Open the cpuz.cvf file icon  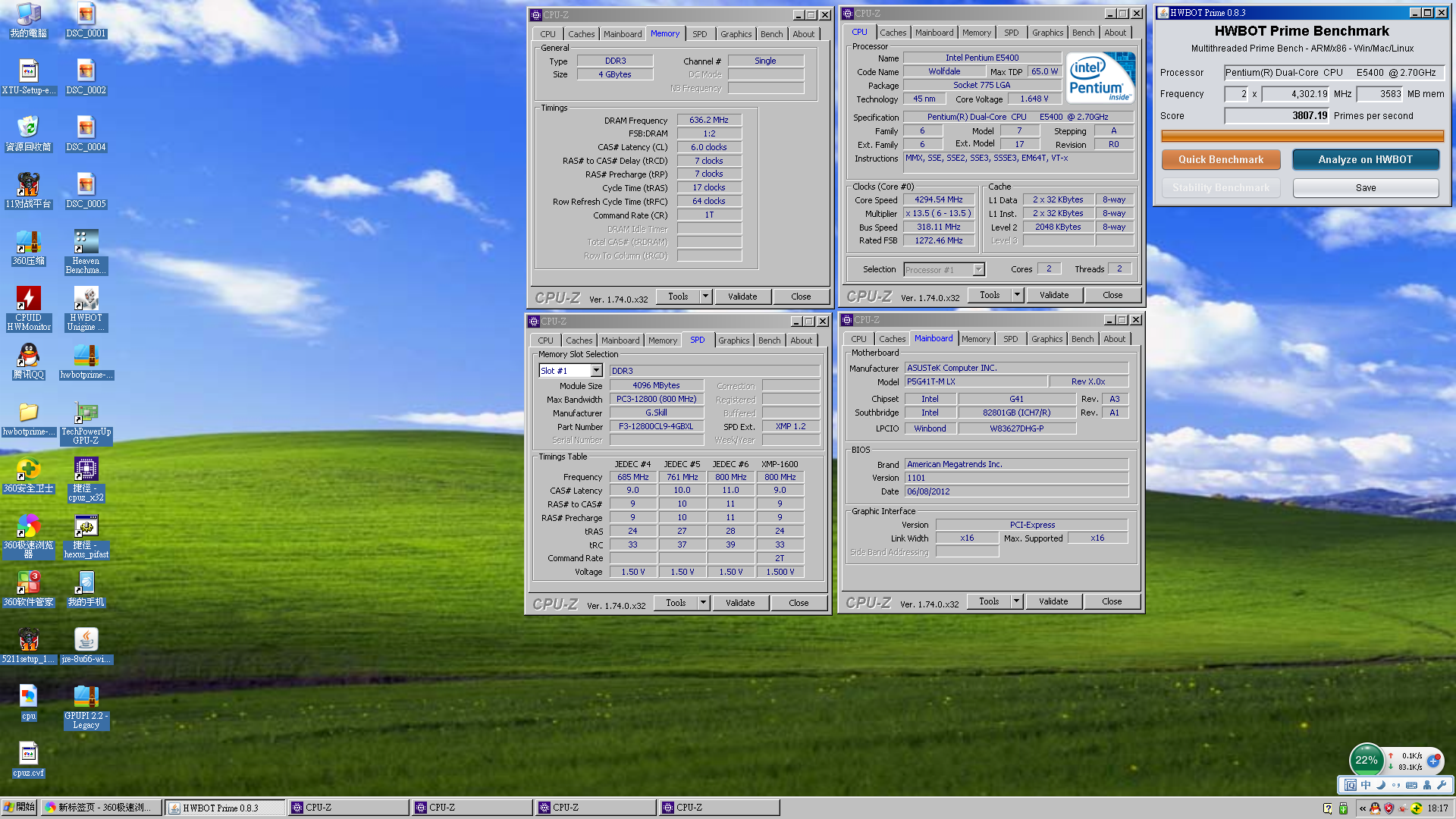pyautogui.click(x=29, y=759)
